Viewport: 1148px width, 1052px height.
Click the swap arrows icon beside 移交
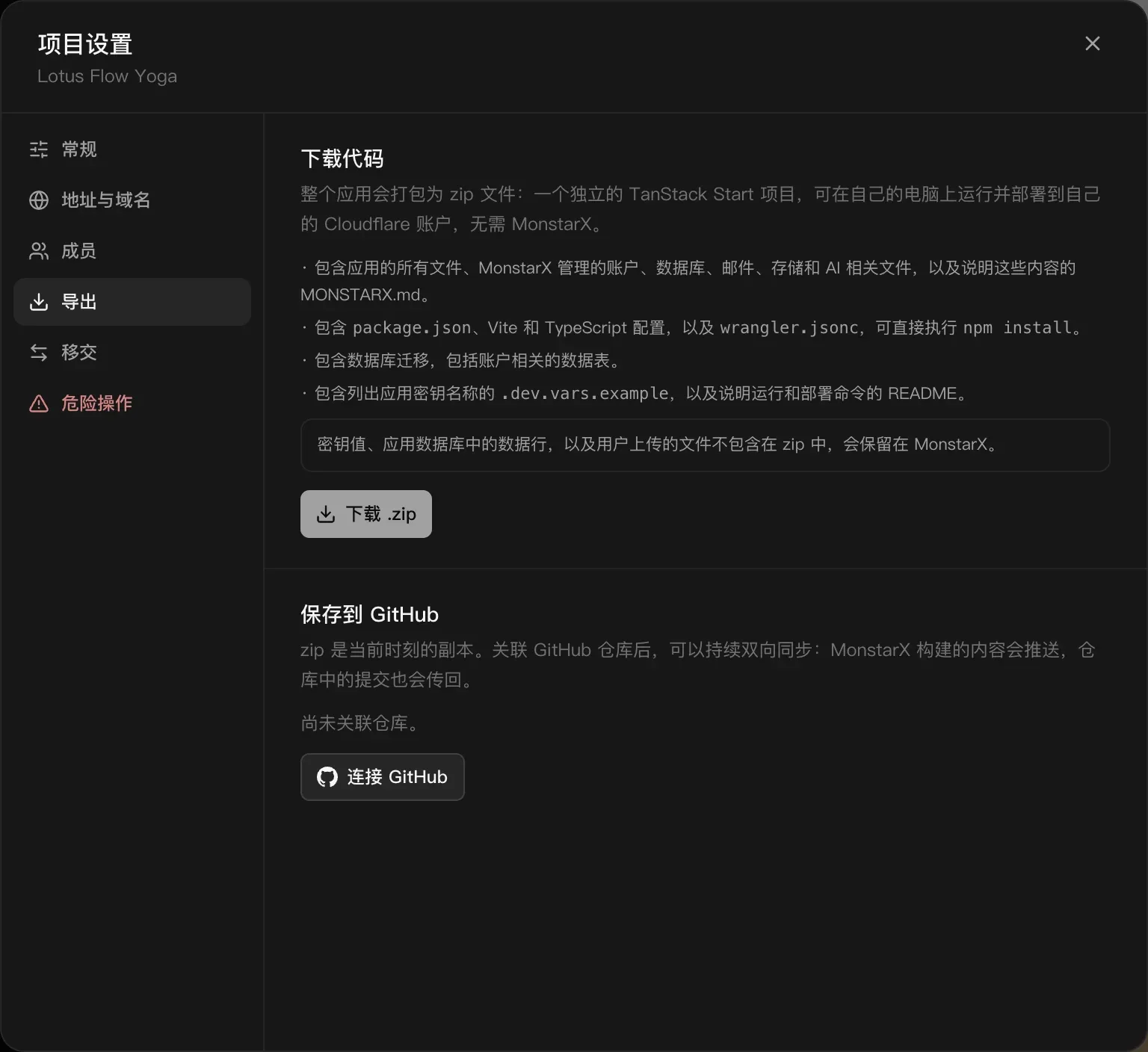39,353
